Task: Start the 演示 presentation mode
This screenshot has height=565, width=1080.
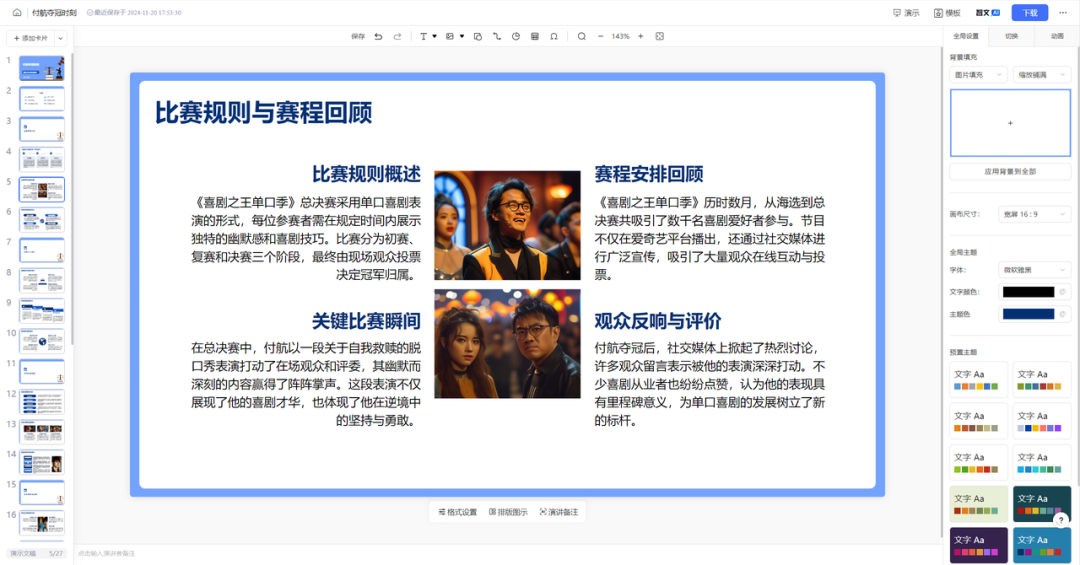Action: (x=906, y=12)
